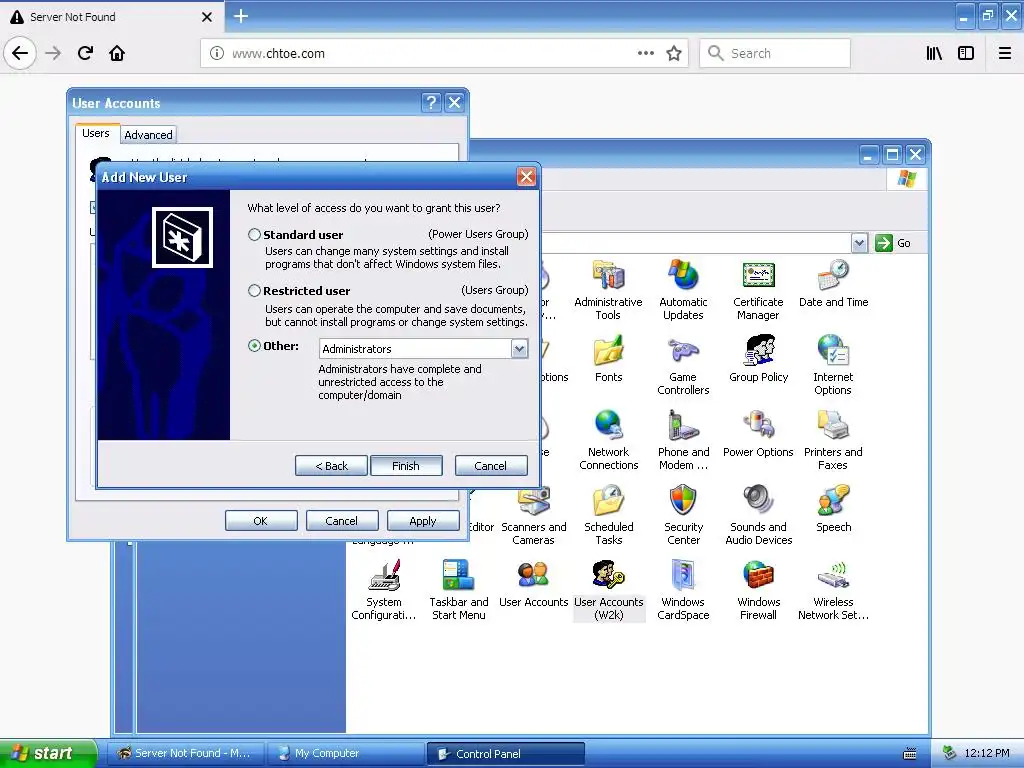Open Power Options icon
This screenshot has height=768, width=1024.
(758, 434)
